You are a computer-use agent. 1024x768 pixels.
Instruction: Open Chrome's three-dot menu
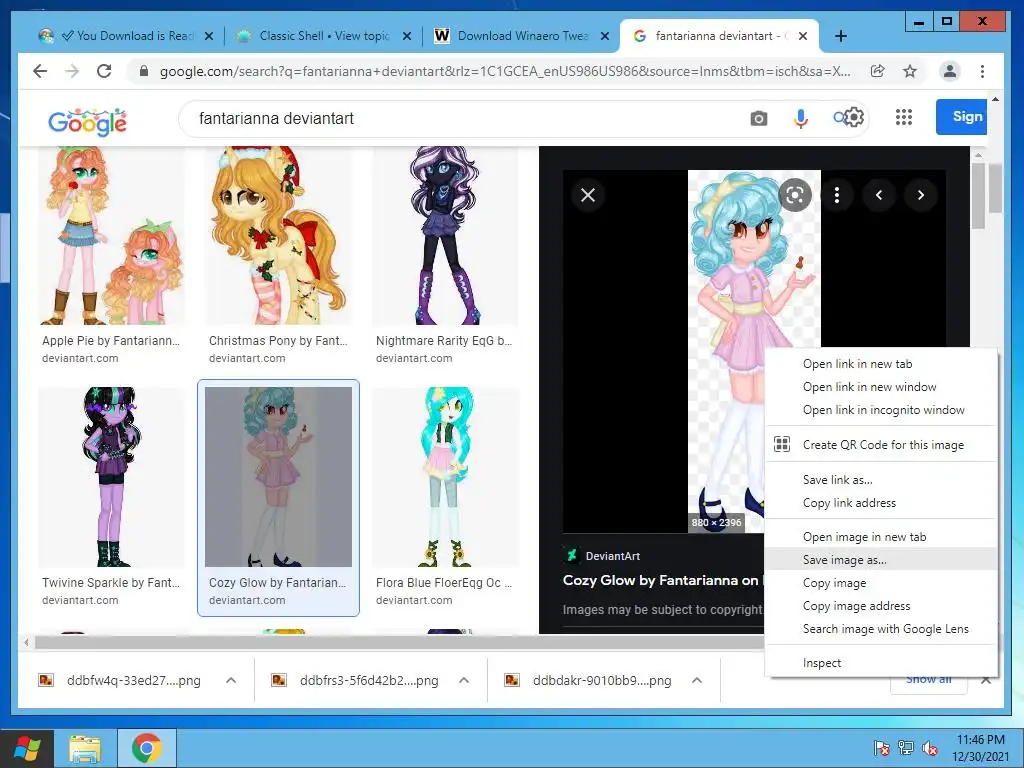click(982, 71)
